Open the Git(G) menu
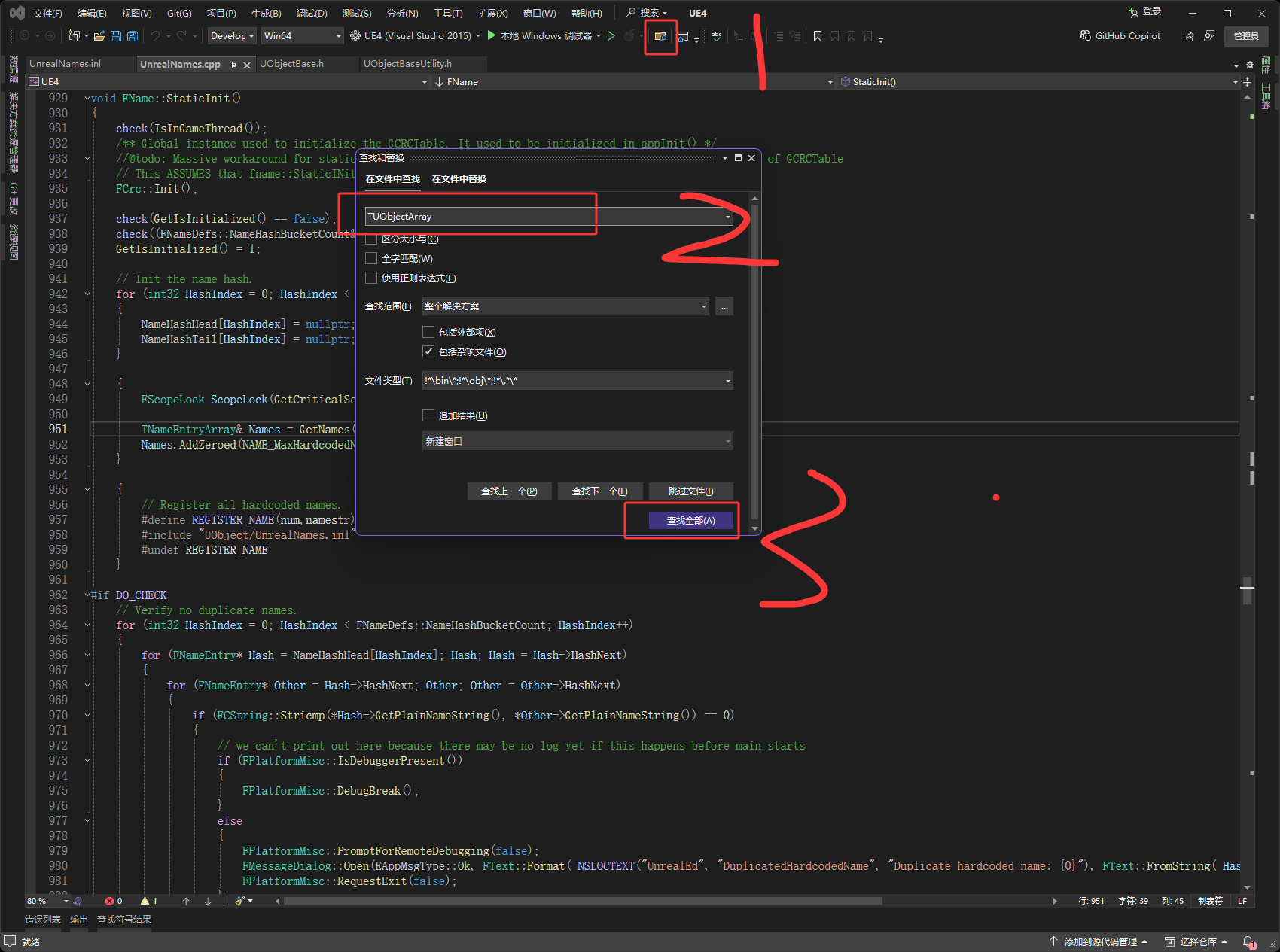Image resolution: width=1280 pixels, height=952 pixels. click(x=179, y=13)
